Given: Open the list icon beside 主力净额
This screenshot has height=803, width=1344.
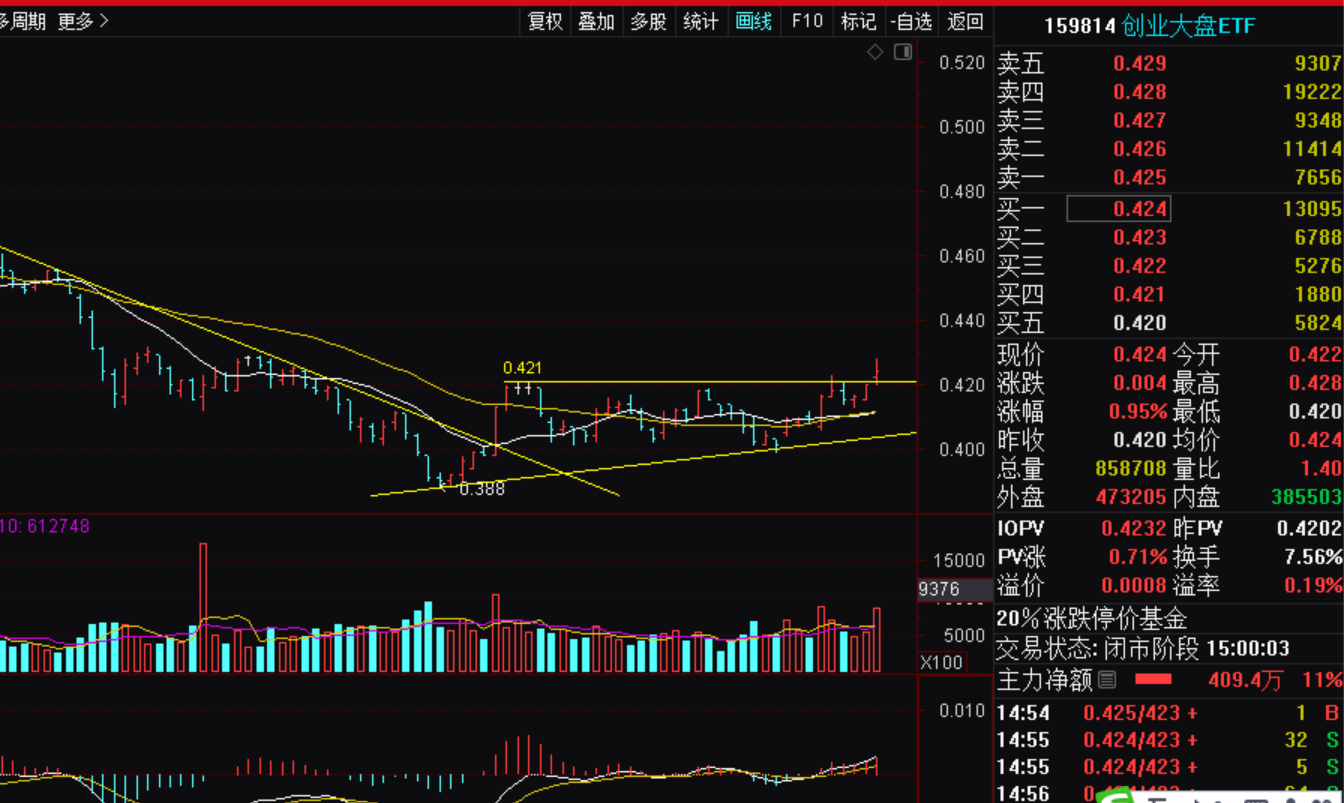Looking at the screenshot, I should (x=1107, y=680).
